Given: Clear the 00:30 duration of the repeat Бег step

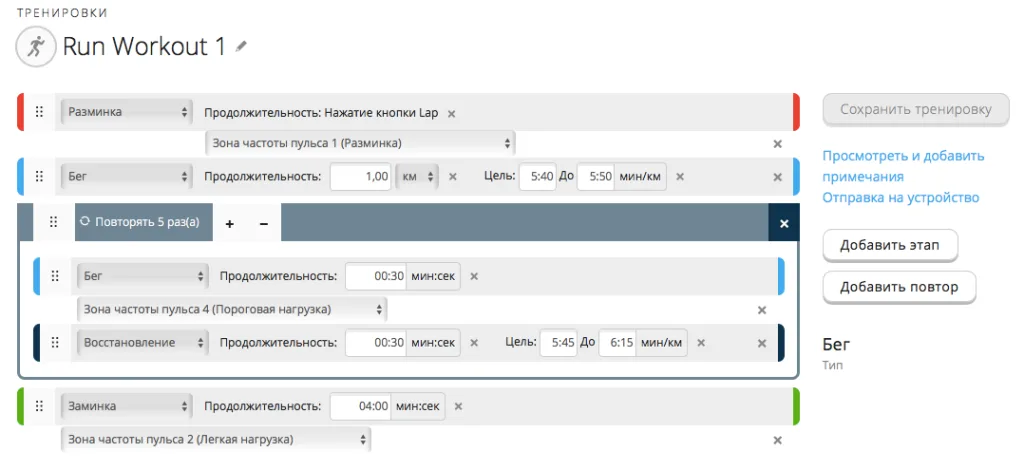Looking at the screenshot, I should pyautogui.click(x=474, y=276).
